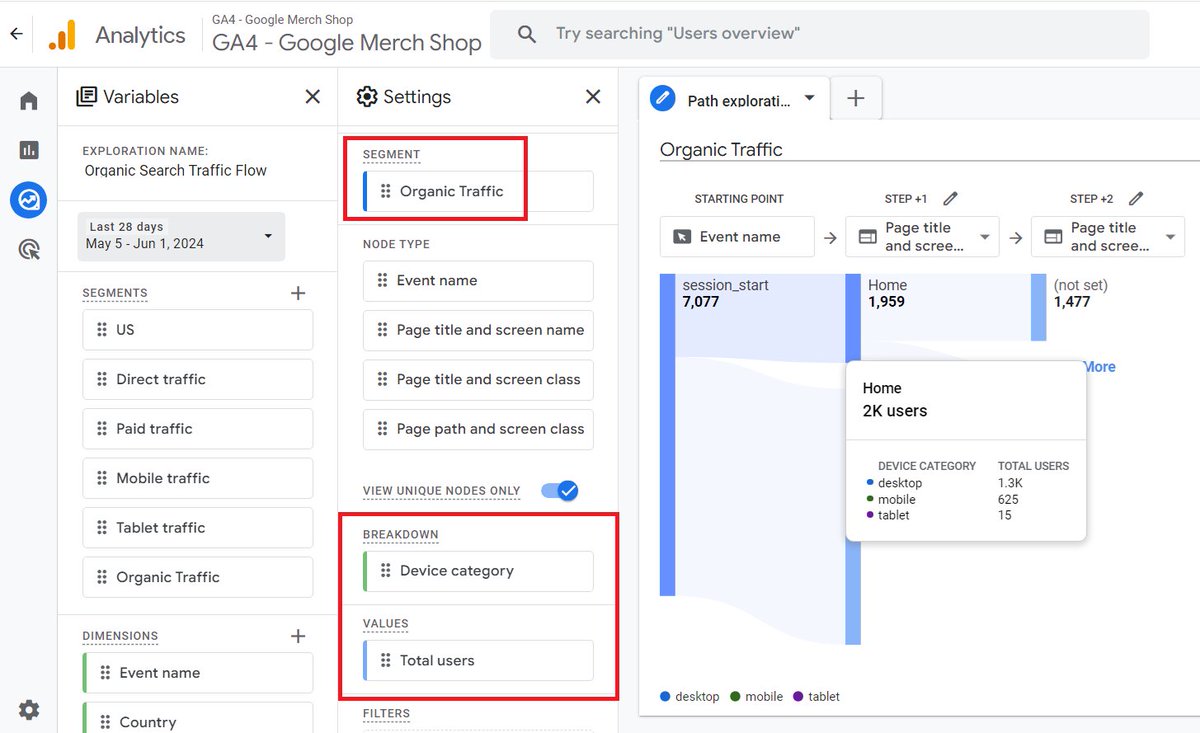Open Explore icon in the left sidebar

[x=29, y=200]
